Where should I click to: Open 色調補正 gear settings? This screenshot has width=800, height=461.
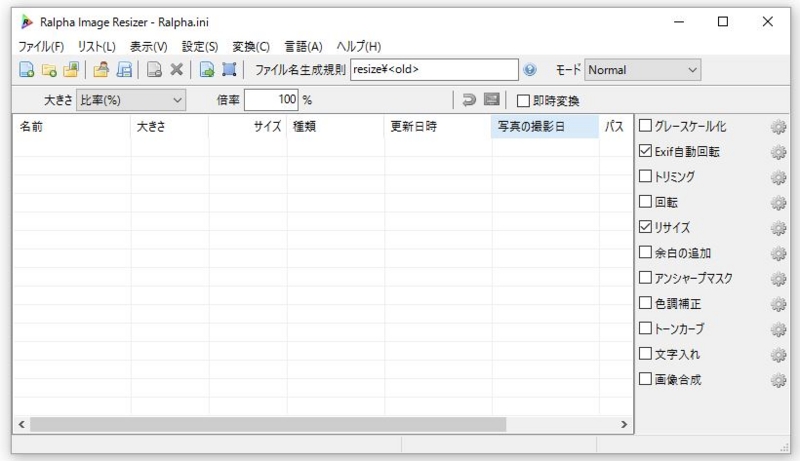coord(778,304)
